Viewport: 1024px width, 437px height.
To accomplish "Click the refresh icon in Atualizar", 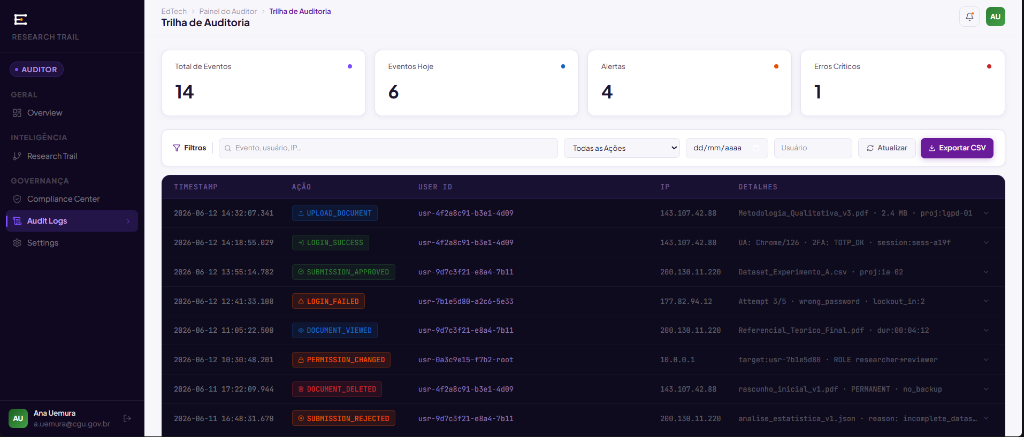I will coord(870,148).
